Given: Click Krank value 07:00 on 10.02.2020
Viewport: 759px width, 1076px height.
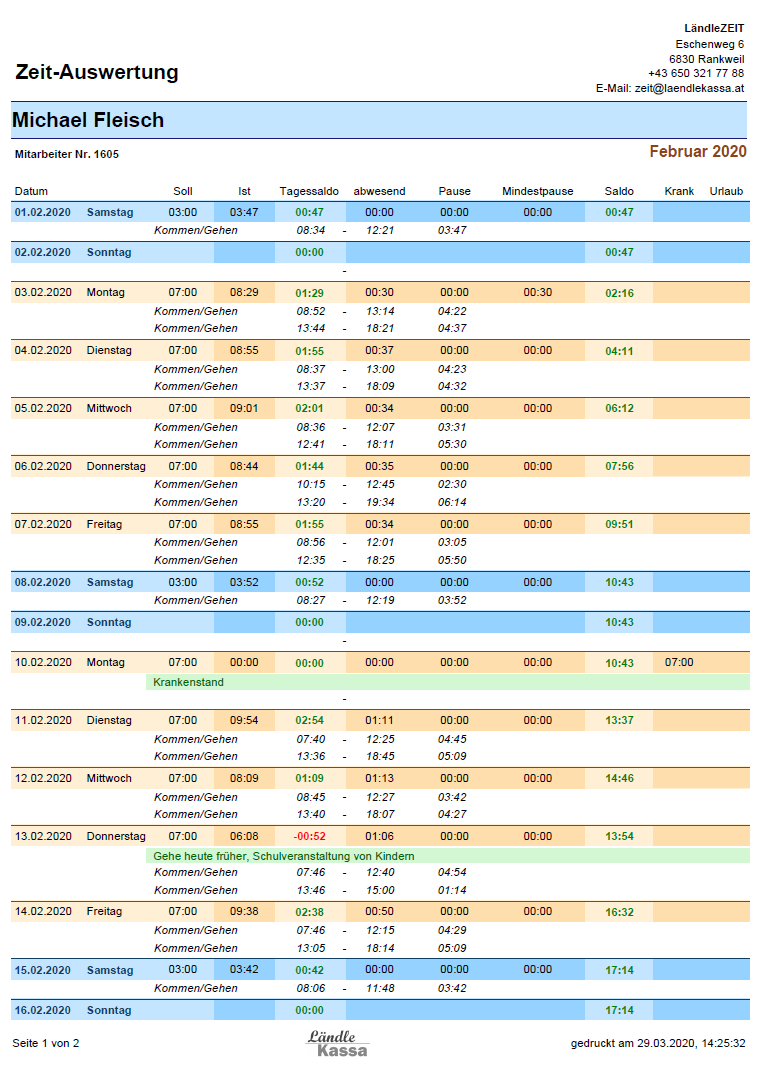Looking at the screenshot, I should point(679,662).
